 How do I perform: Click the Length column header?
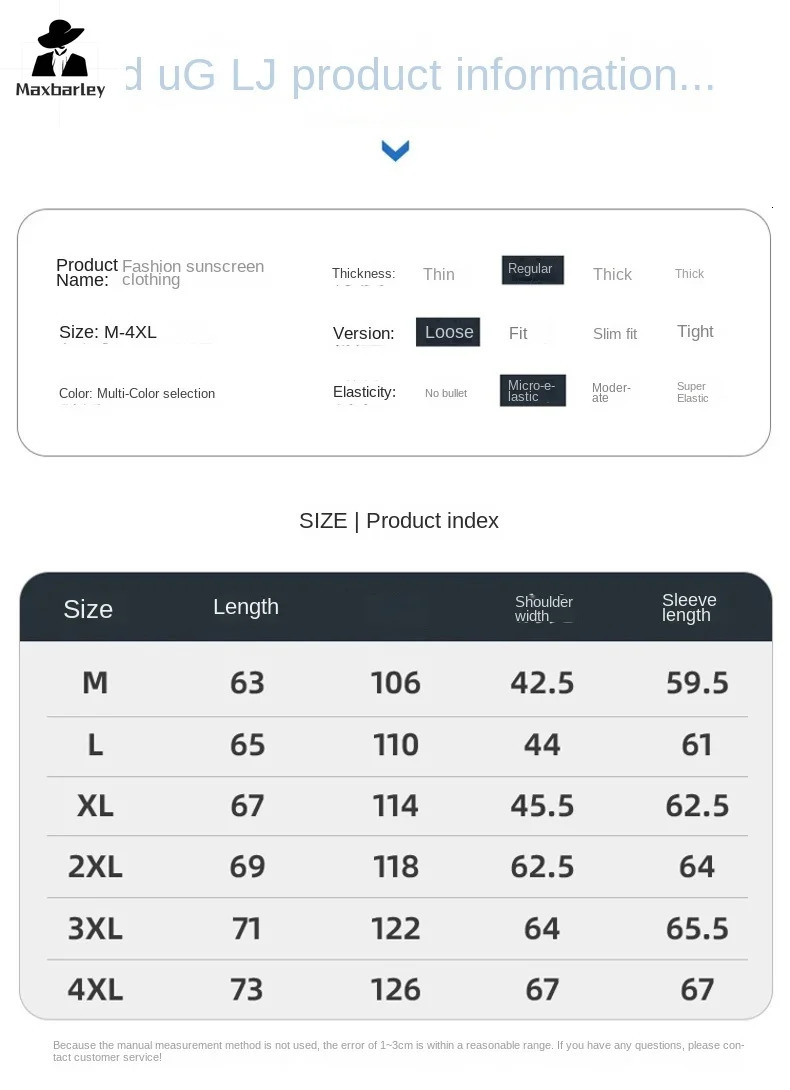point(246,607)
